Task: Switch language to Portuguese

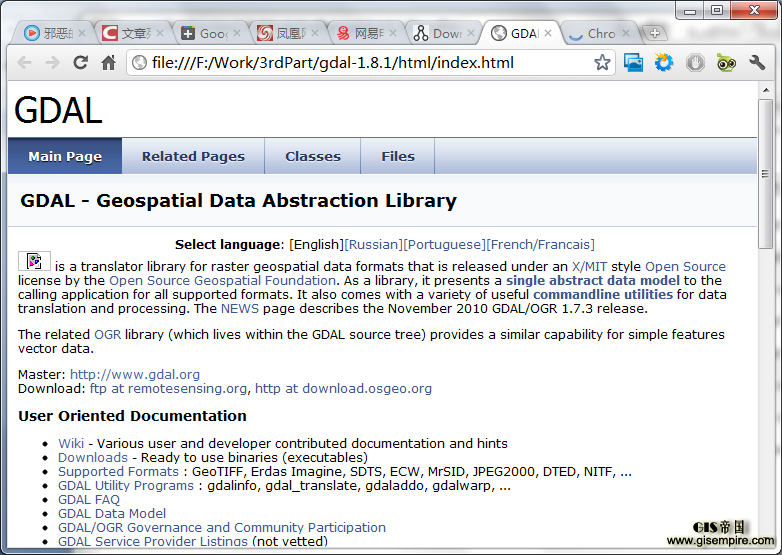Action: click(444, 244)
